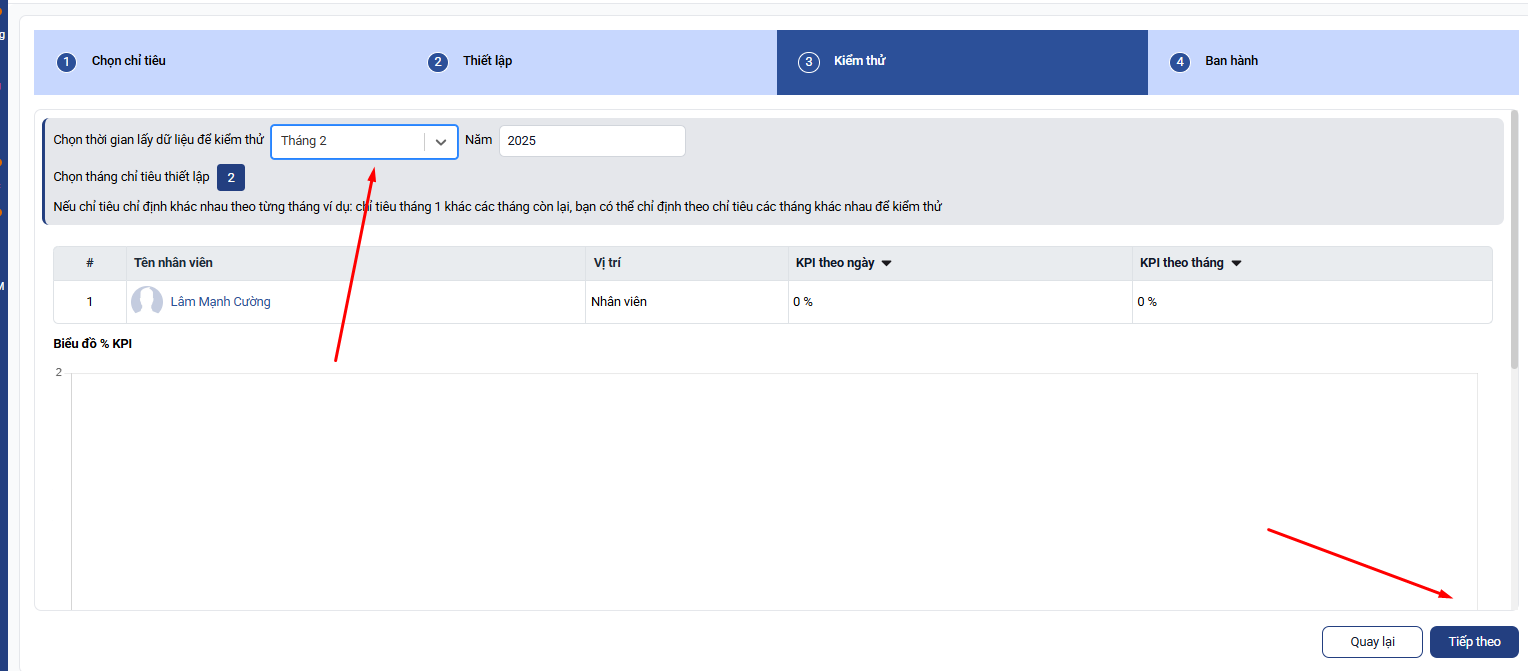Click the Tên nhân viên column header
Viewport: 1528px width, 671px height.
coord(173,263)
